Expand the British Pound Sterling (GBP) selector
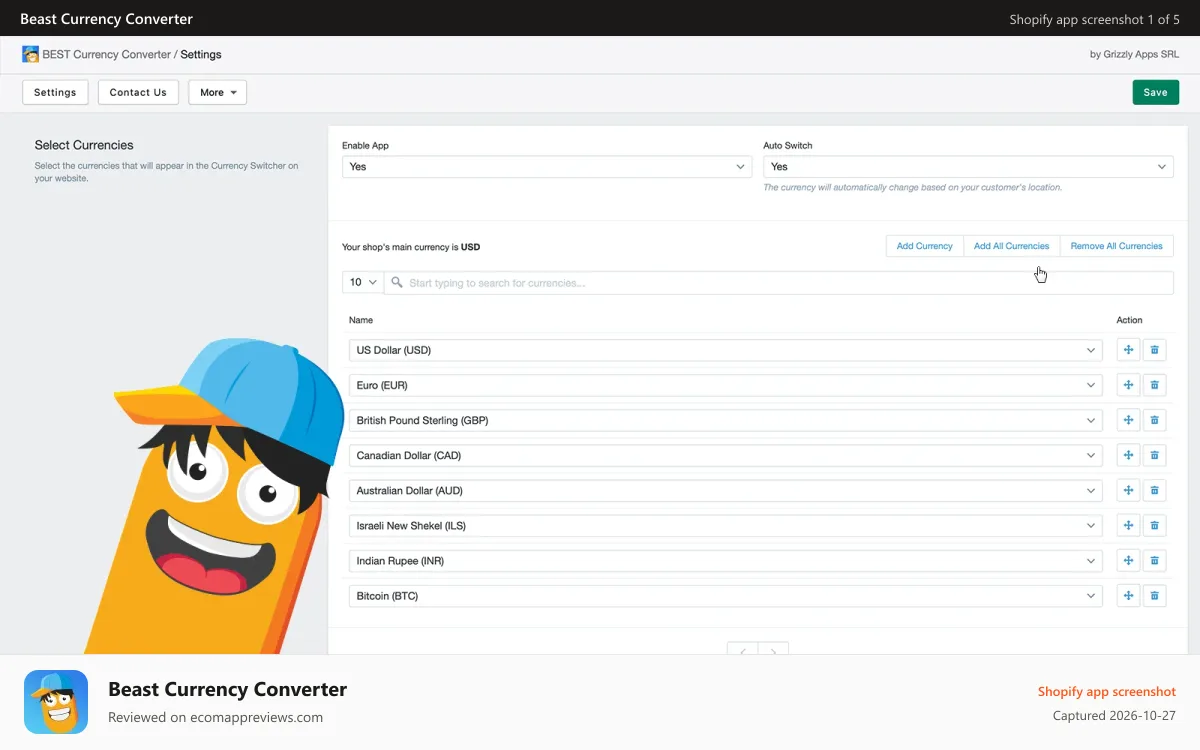The image size is (1200, 750). point(725,420)
